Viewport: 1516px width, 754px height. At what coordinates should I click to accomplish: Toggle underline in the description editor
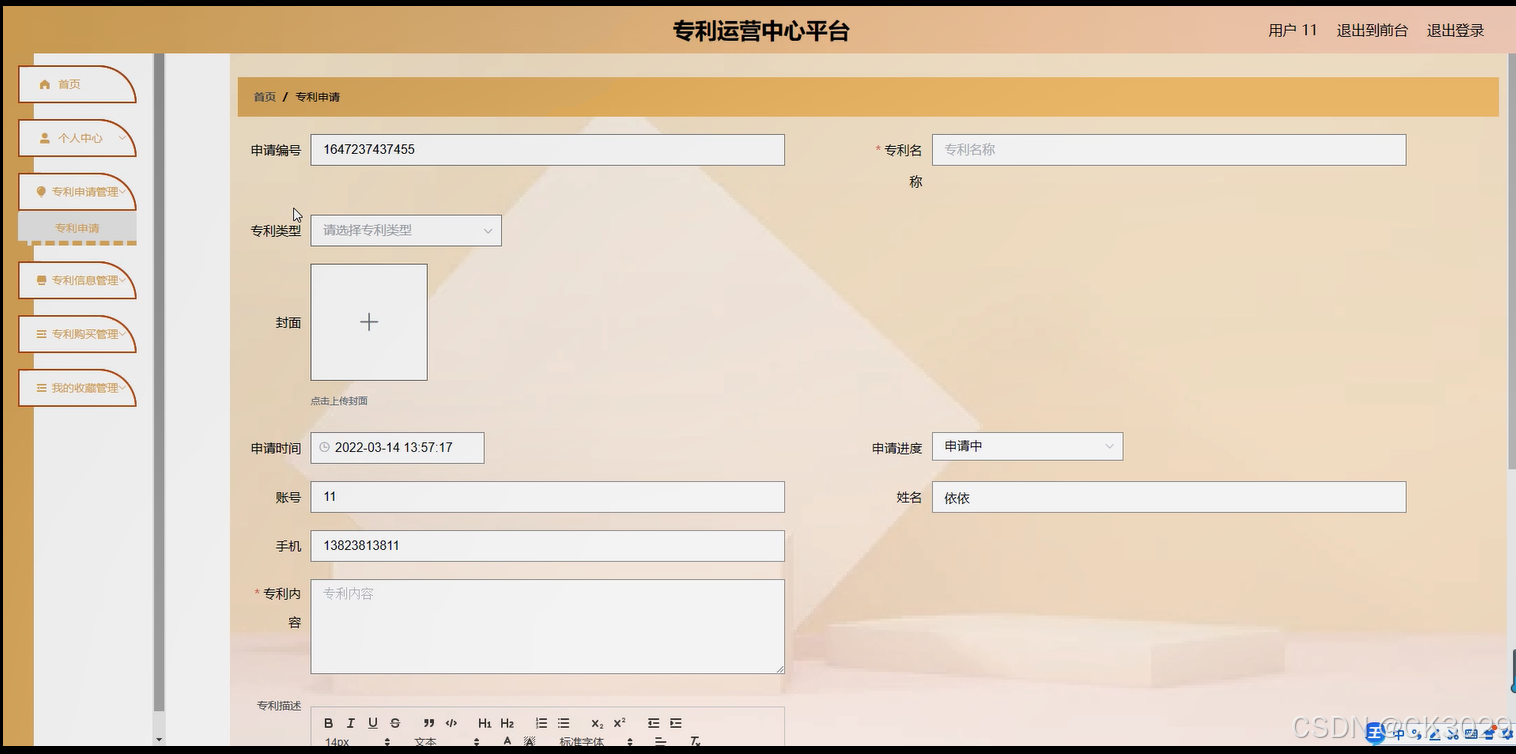coord(373,723)
